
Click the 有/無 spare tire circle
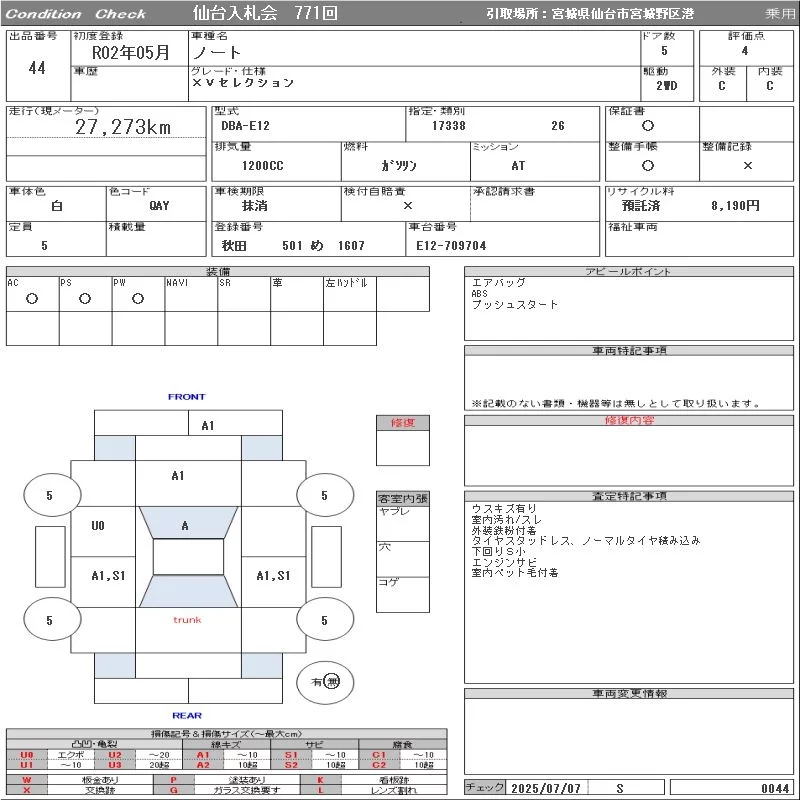point(325,682)
